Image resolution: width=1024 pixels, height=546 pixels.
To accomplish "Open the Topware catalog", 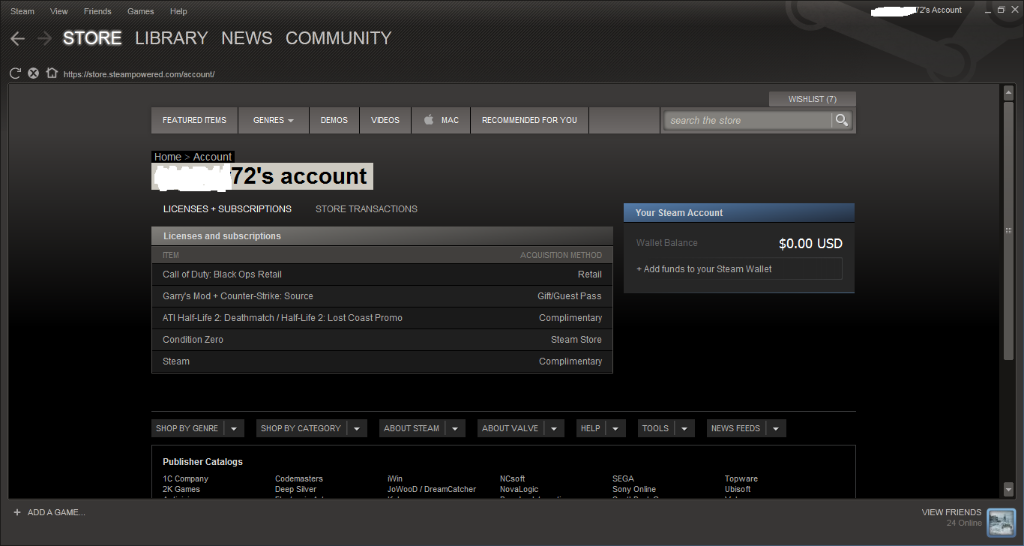I will (741, 479).
